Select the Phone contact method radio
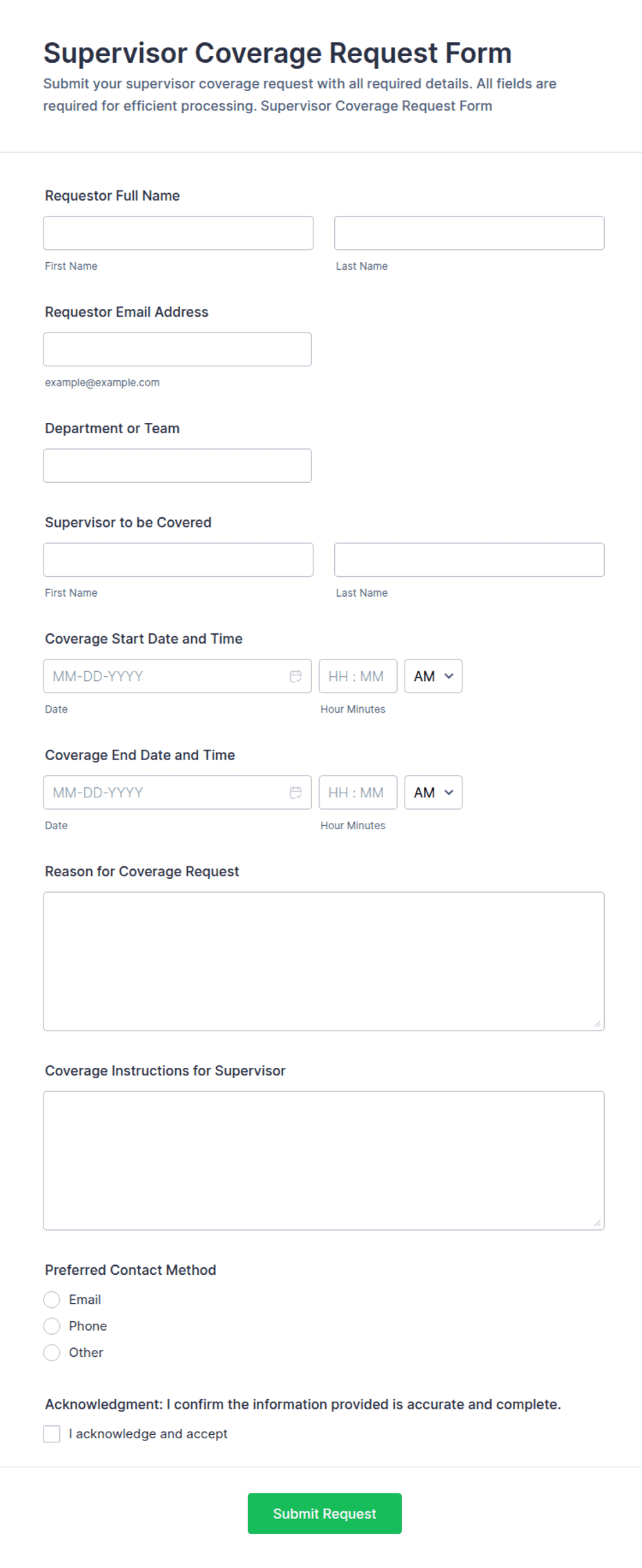 pyautogui.click(x=52, y=1326)
